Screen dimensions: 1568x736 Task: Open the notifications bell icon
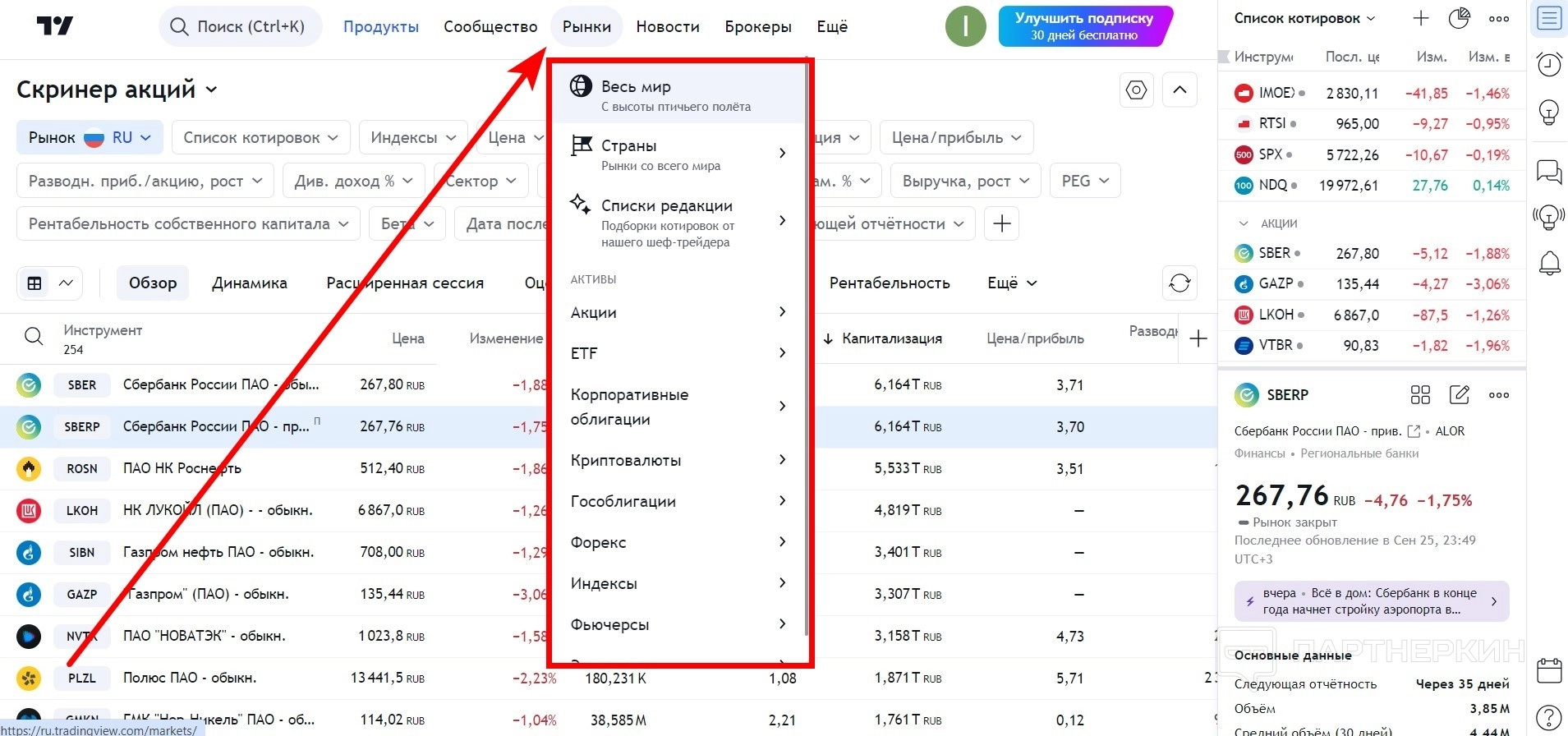[x=1549, y=264]
